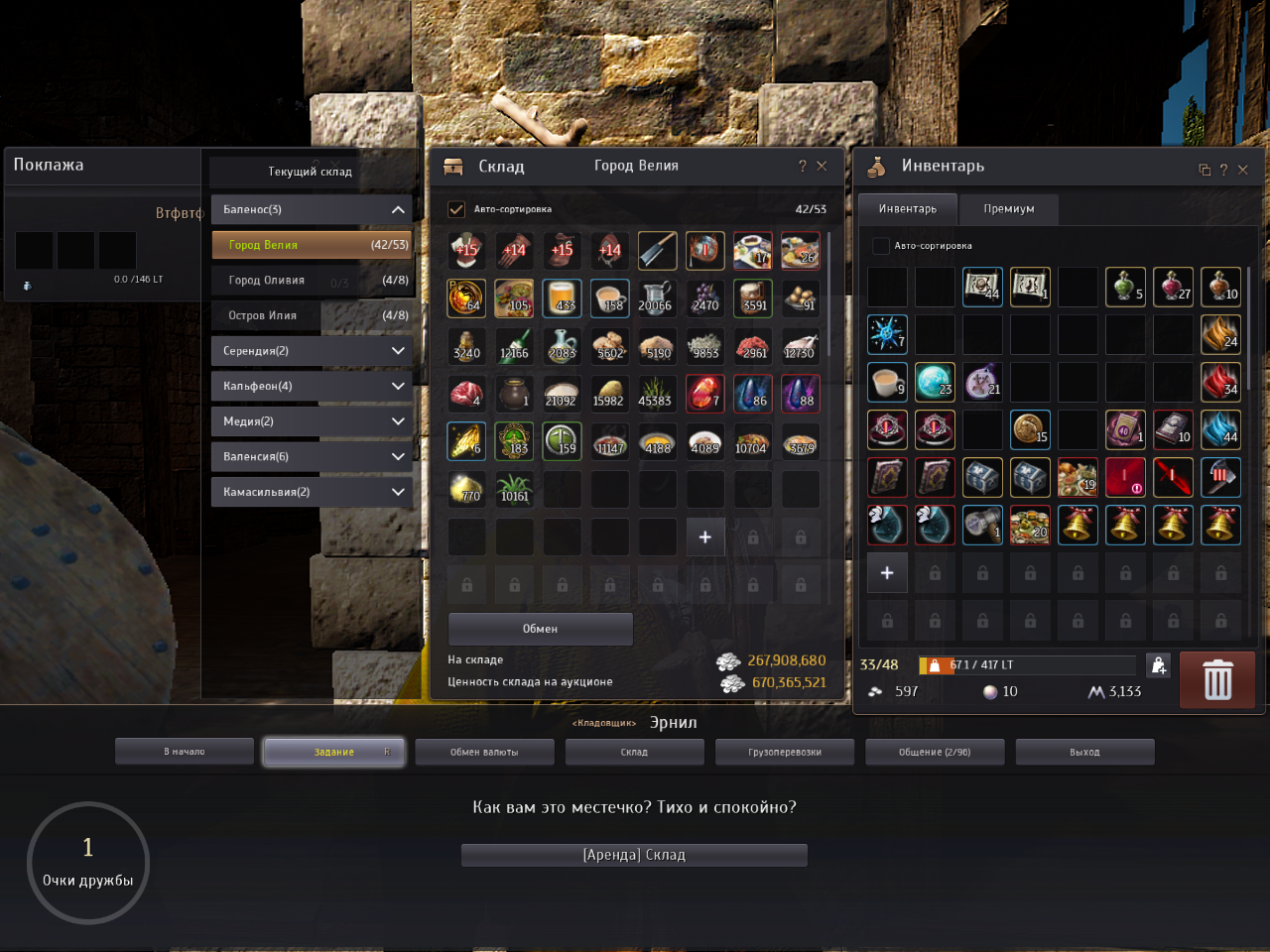The width and height of the screenshot is (1270, 952).
Task: Click the weight limit increase icon
Action: click(1158, 665)
